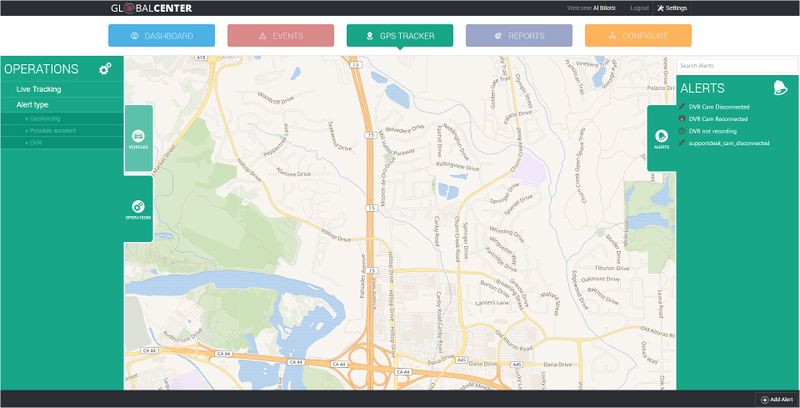
Task: Select the supportdesk_cam_disconnected alert
Action: [x=729, y=143]
